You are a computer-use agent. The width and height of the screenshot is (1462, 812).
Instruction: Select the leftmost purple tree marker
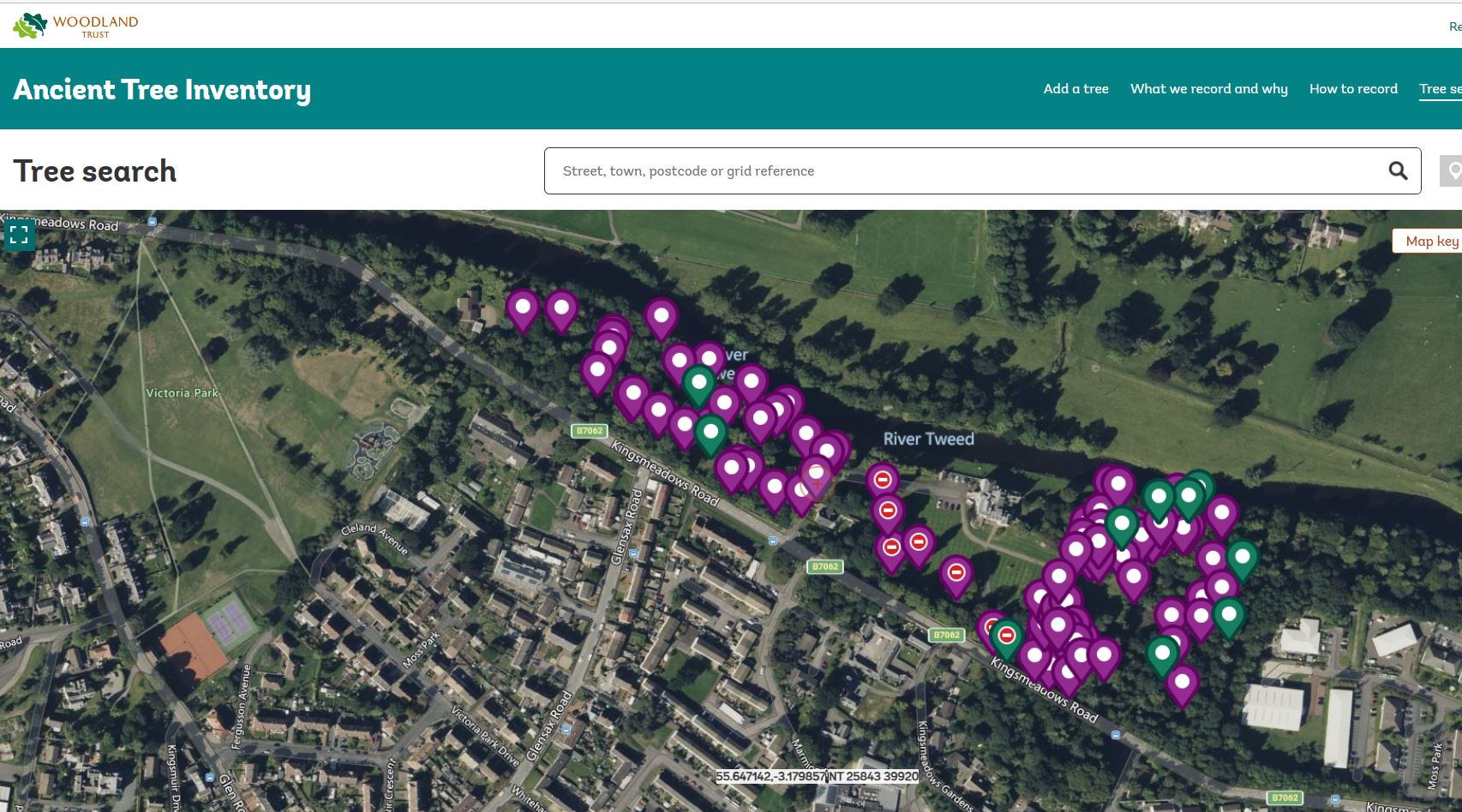point(522,307)
